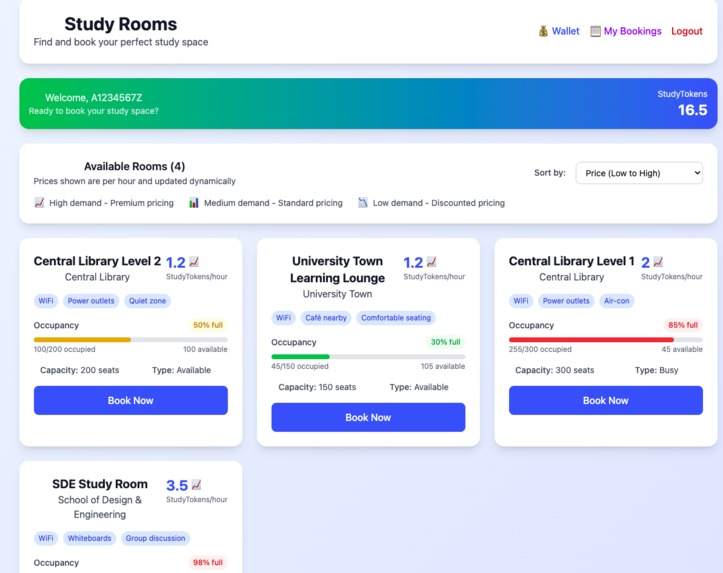Click the 3.5 StudyTokens/hour price
Image resolution: width=723 pixels, height=573 pixels.
177,485
